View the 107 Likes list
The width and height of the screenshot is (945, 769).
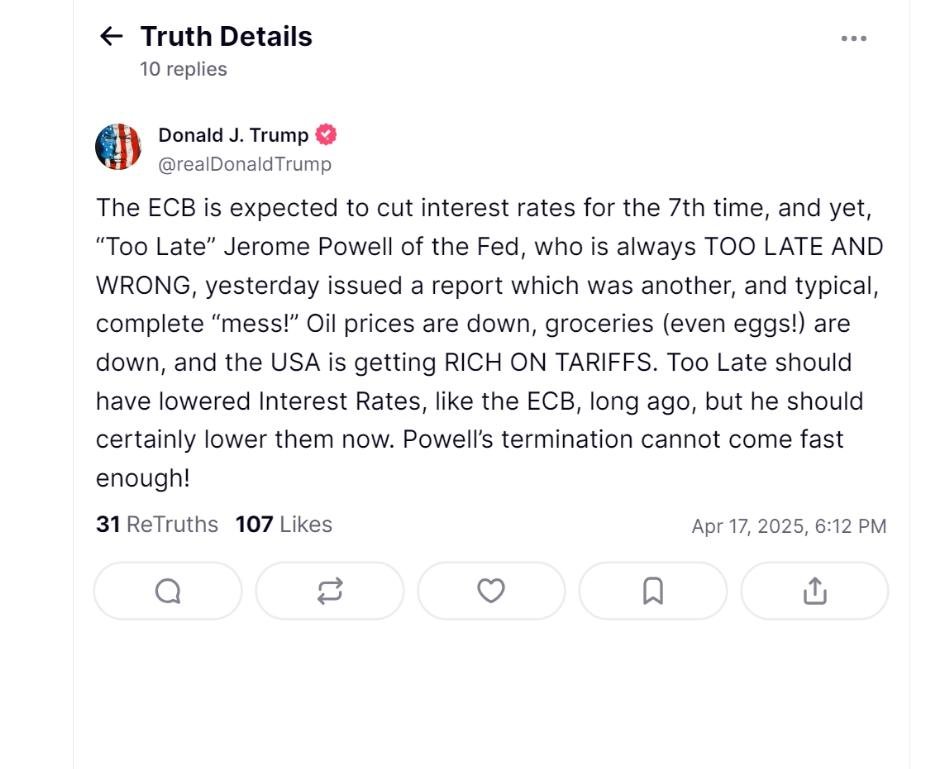[x=284, y=524]
